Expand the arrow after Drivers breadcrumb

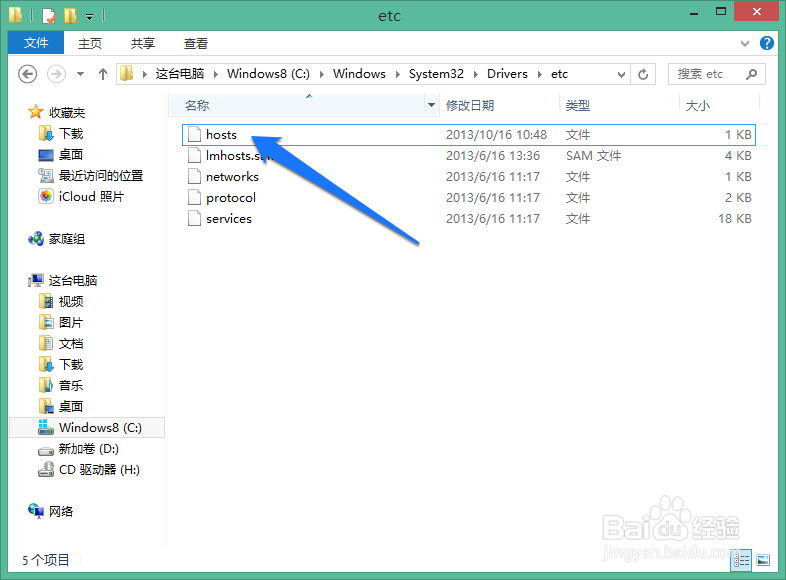(540, 74)
